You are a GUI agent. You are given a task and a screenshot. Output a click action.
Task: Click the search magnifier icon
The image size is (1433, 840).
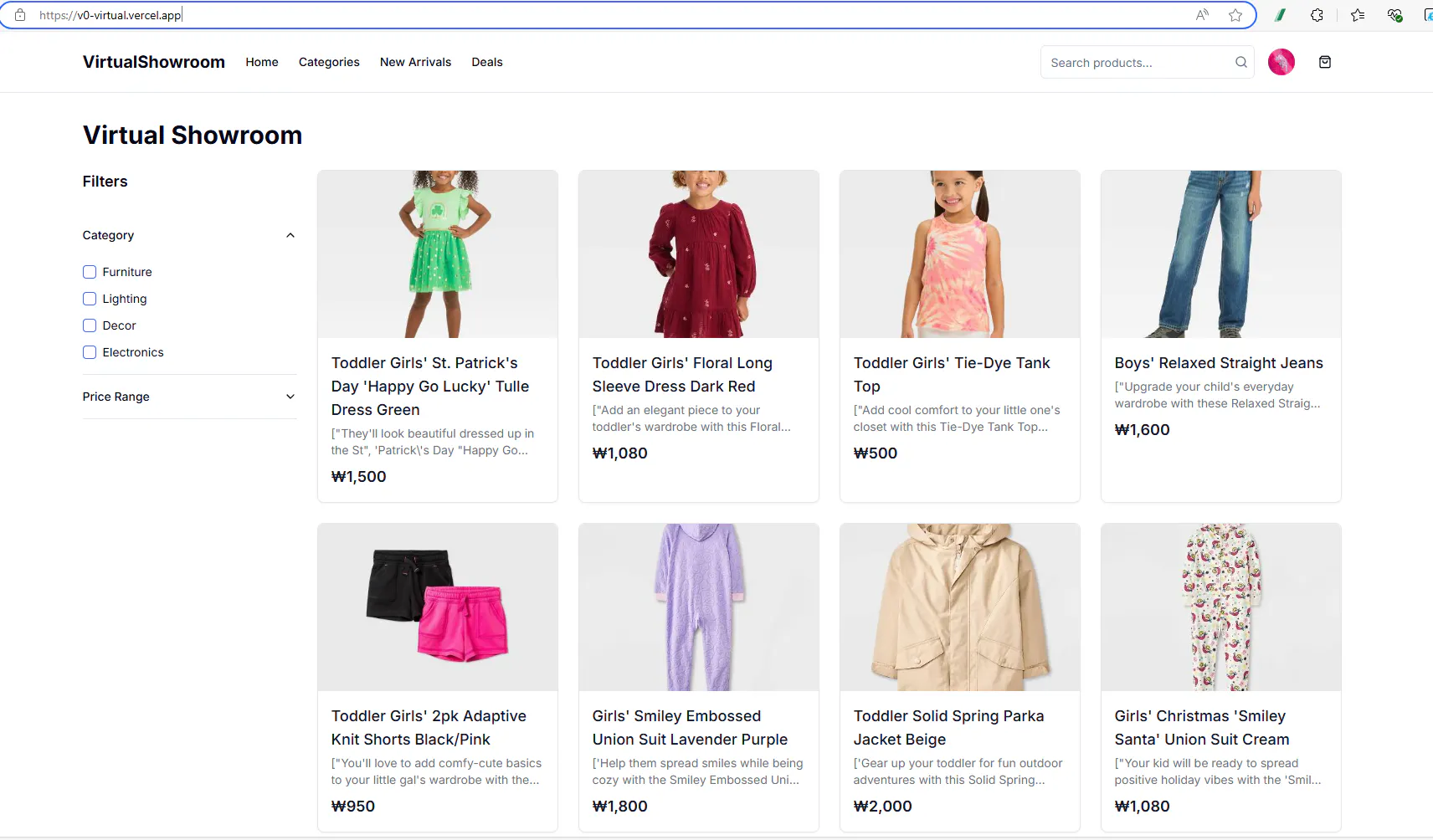[x=1240, y=62]
